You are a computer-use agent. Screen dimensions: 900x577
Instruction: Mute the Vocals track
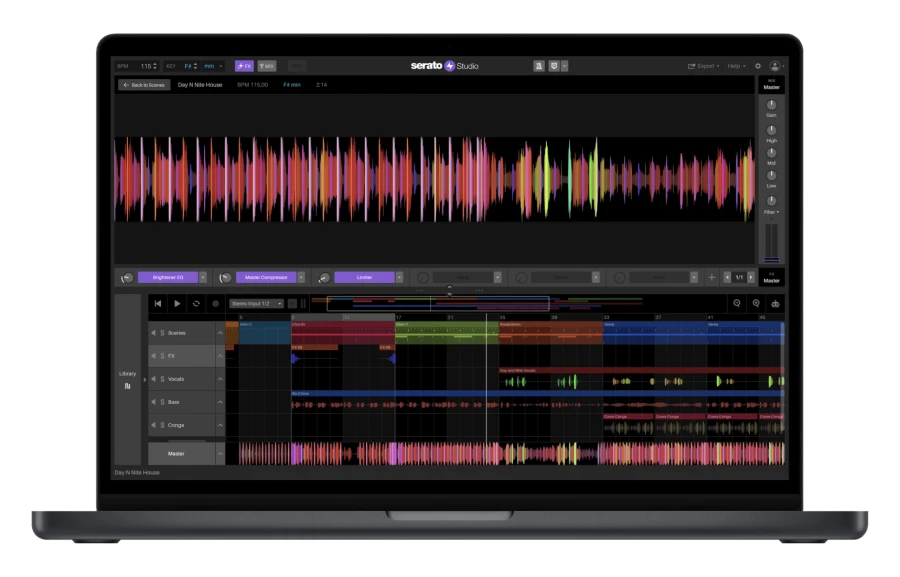click(x=154, y=379)
